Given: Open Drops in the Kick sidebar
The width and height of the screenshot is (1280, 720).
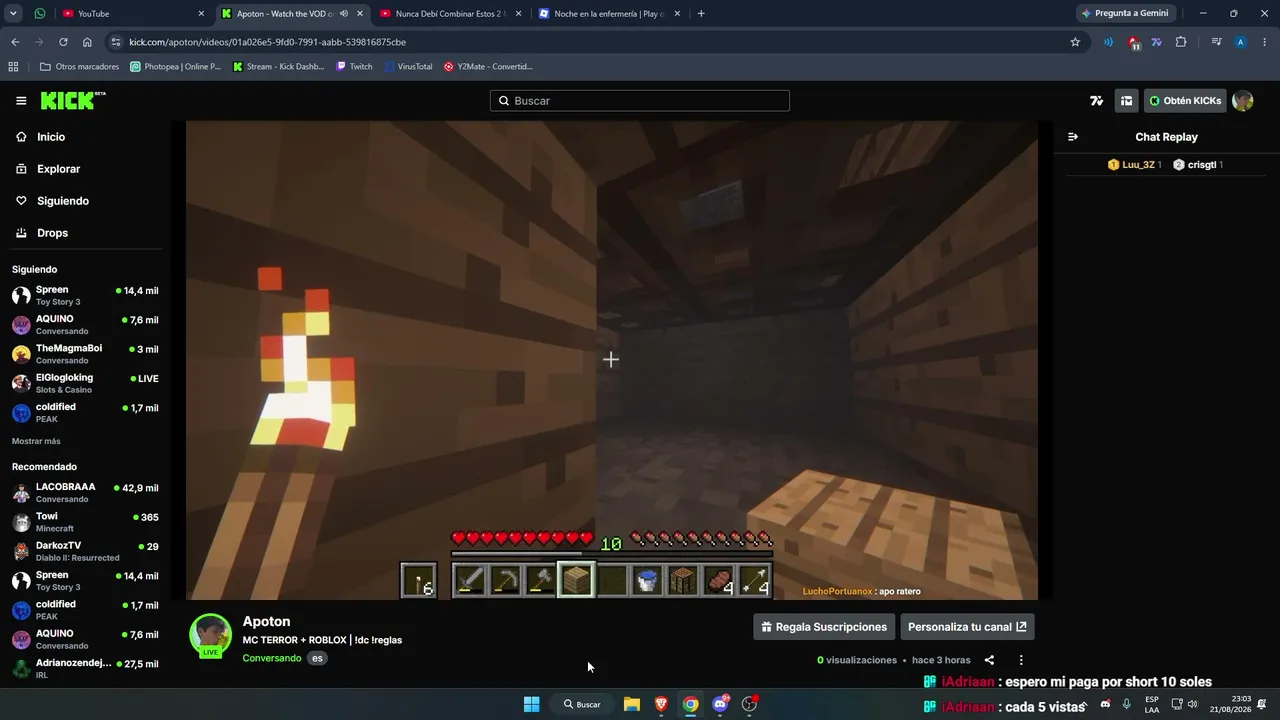Looking at the screenshot, I should tap(52, 233).
